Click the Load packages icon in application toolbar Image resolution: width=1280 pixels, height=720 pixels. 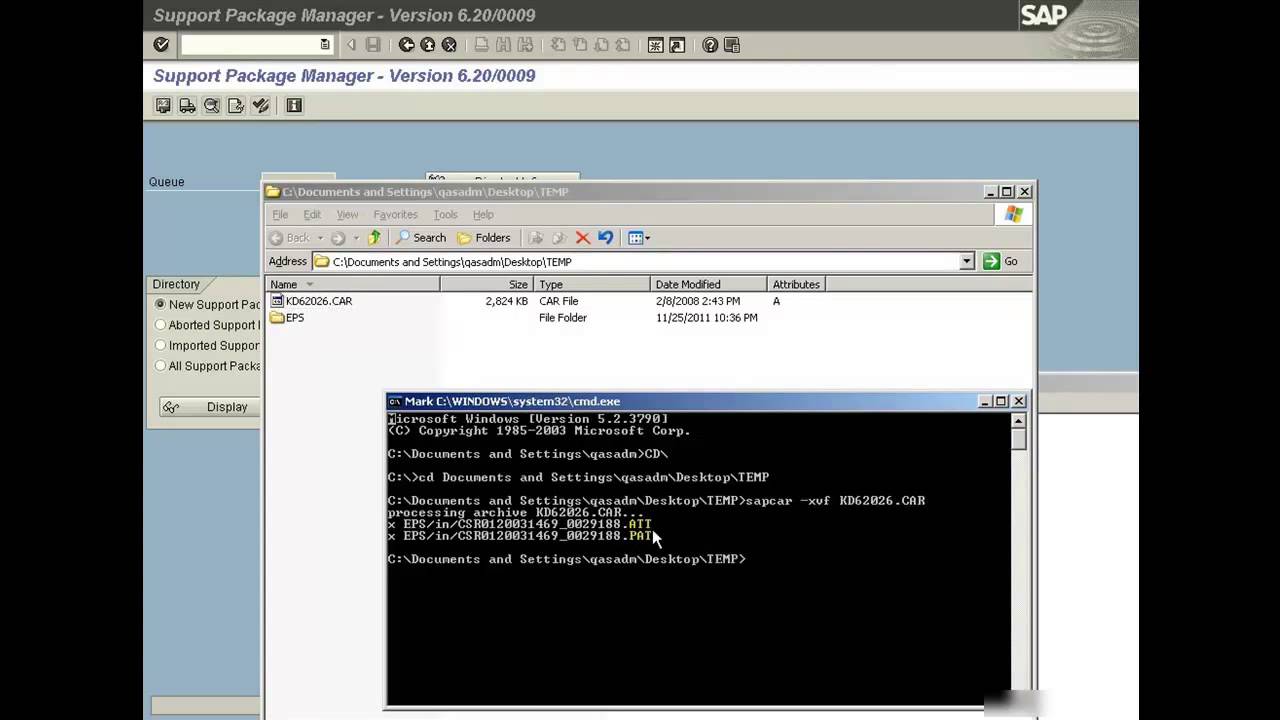pos(163,105)
